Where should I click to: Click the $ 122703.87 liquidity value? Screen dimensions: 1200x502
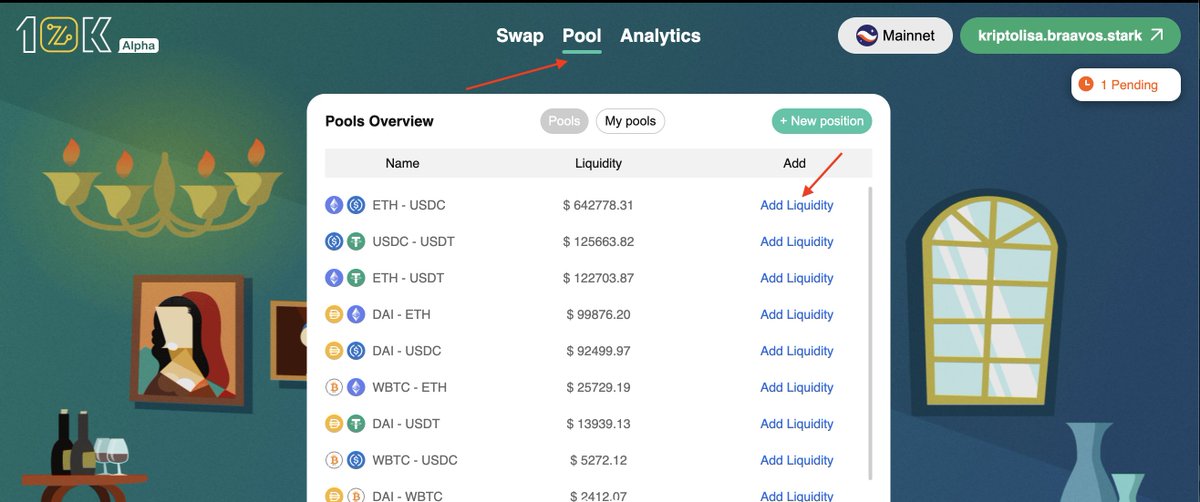(x=598, y=278)
